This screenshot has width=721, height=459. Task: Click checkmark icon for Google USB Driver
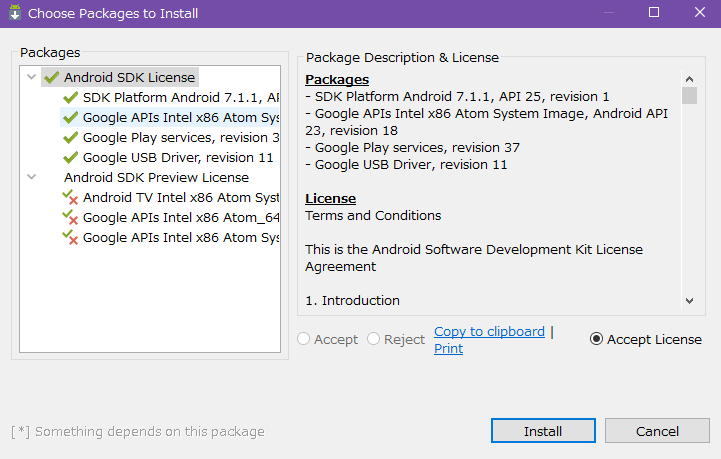pos(70,157)
